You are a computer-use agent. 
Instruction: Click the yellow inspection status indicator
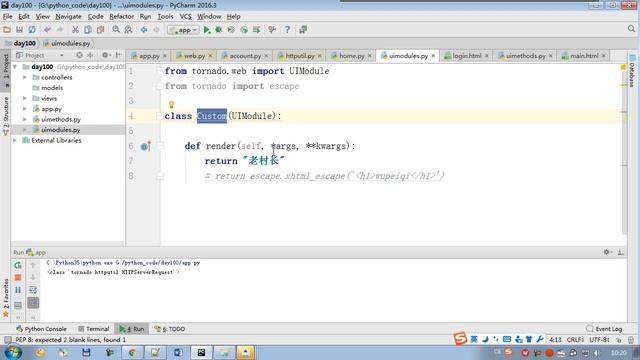click(623, 67)
